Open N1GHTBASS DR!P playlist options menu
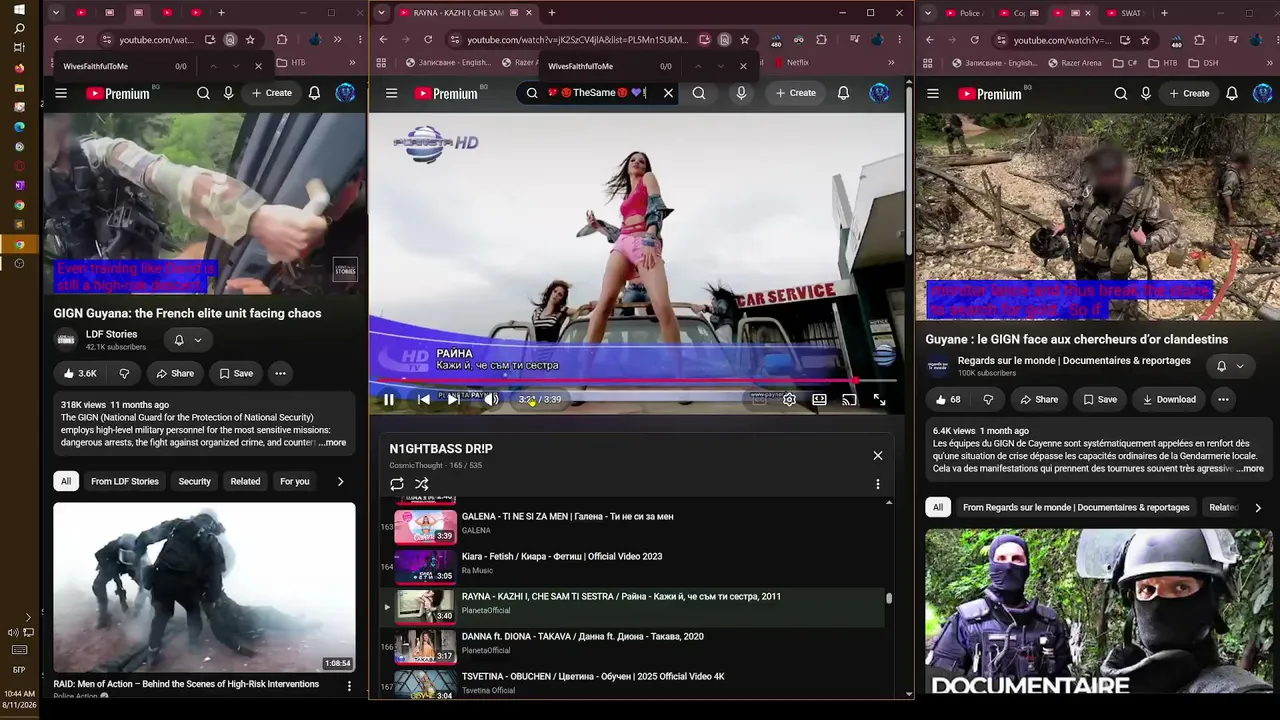1280x720 pixels. 878,484
